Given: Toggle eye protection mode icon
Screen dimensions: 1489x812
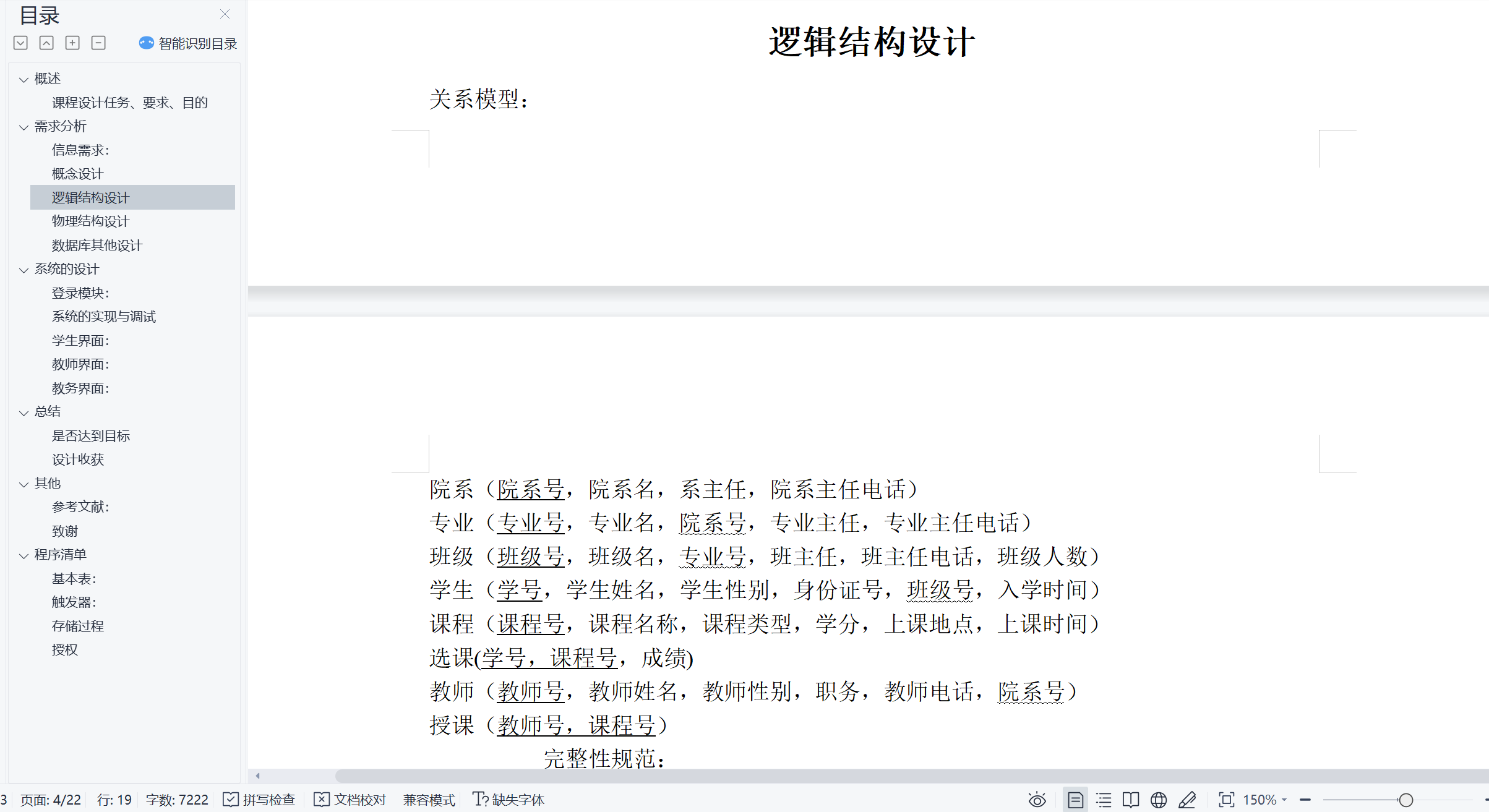Looking at the screenshot, I should click(1037, 800).
